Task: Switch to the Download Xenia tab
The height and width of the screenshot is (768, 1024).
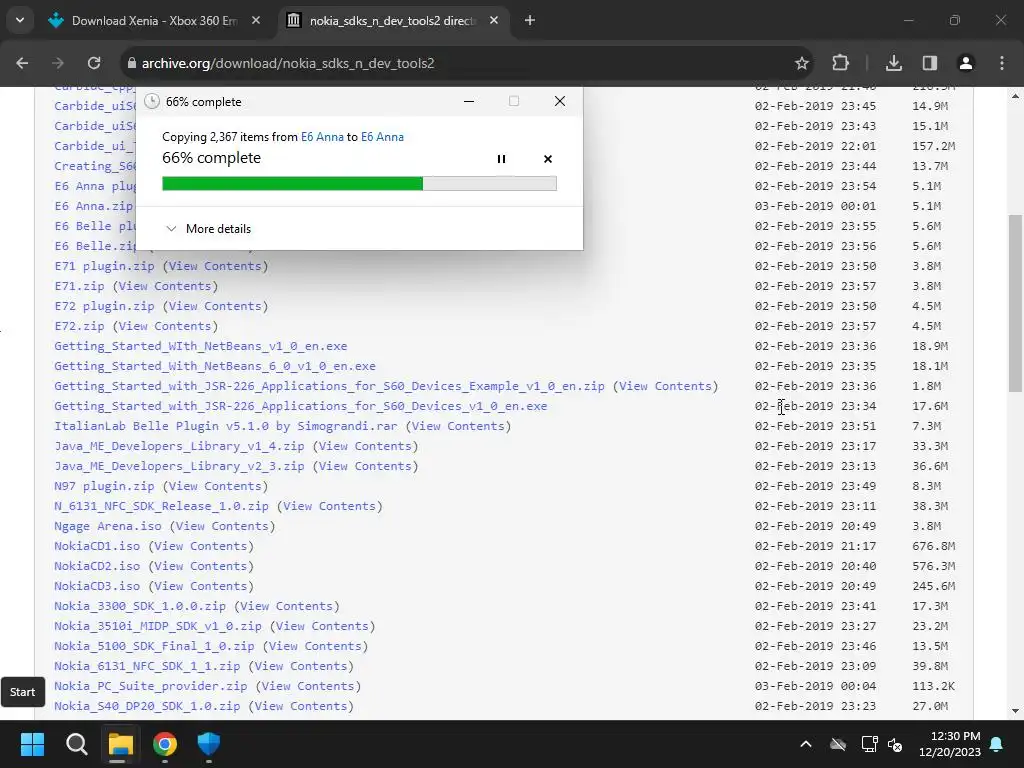Action: point(155,21)
